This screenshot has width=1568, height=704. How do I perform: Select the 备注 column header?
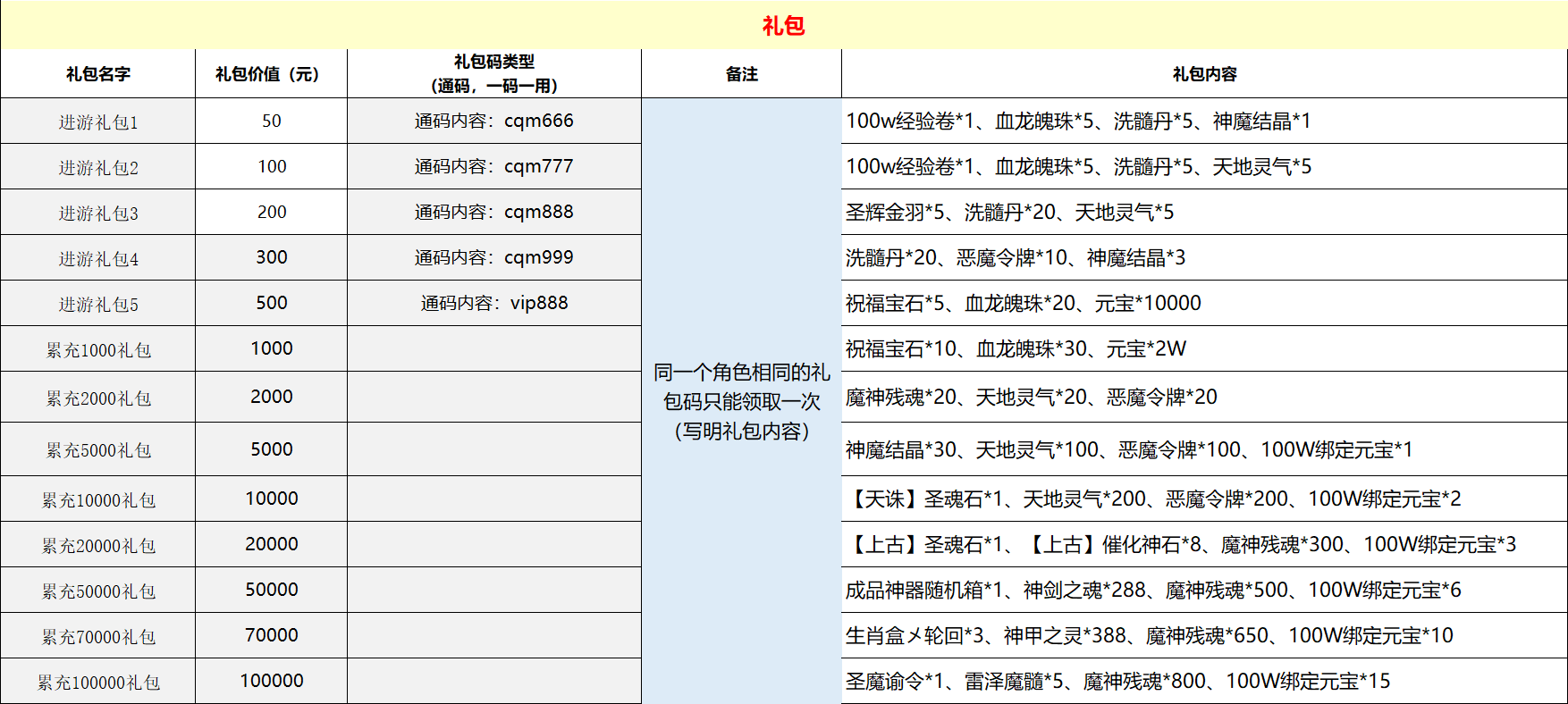pyautogui.click(x=741, y=74)
